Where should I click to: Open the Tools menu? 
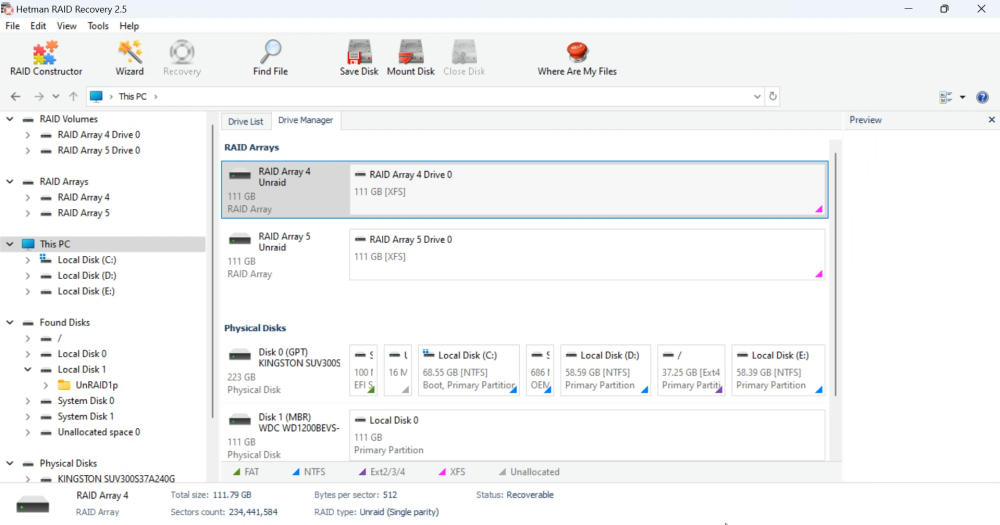pyautogui.click(x=98, y=26)
